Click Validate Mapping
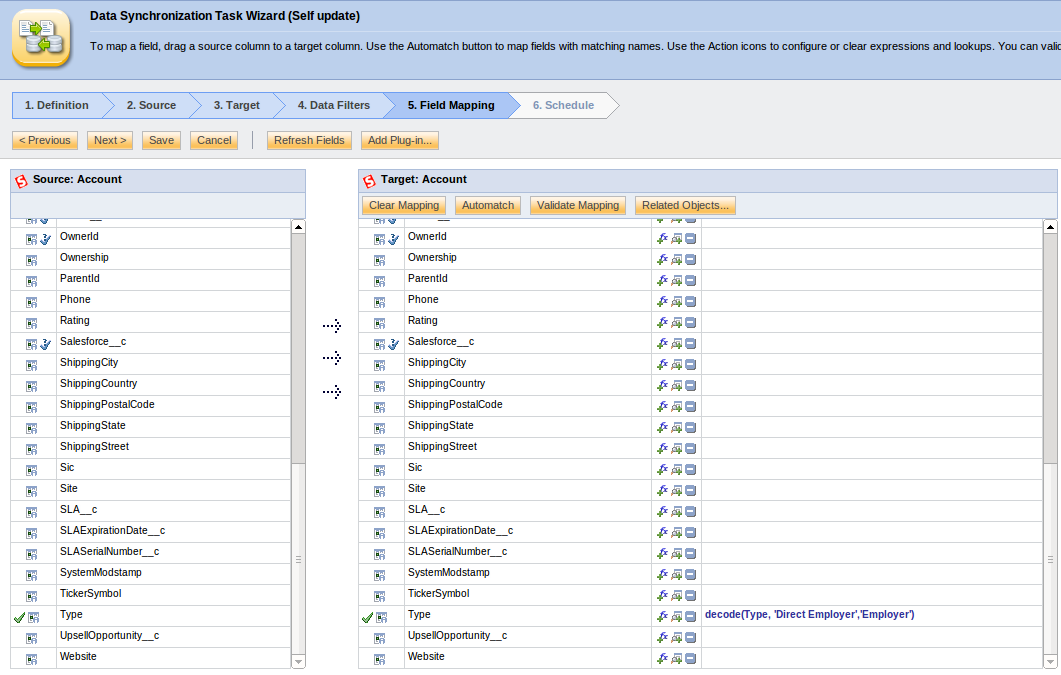This screenshot has width=1061, height=675. click(x=577, y=205)
